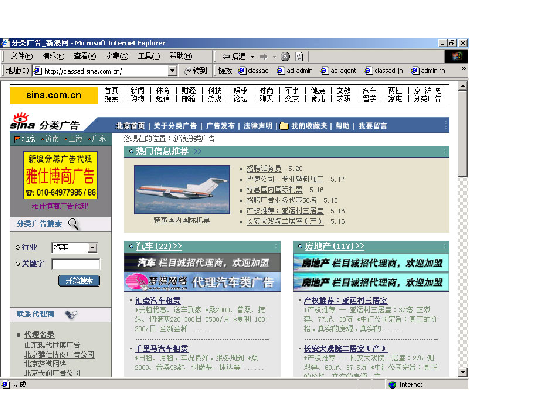Click the globe-shaped icon in the IE toolbar

[x=285, y=56]
